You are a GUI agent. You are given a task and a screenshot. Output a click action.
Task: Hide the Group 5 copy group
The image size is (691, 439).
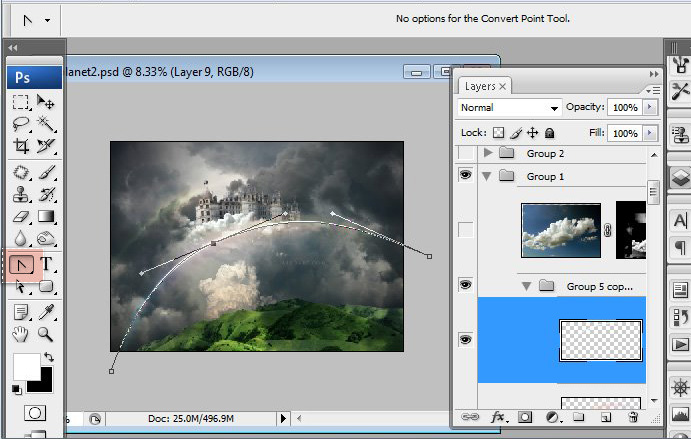point(465,285)
